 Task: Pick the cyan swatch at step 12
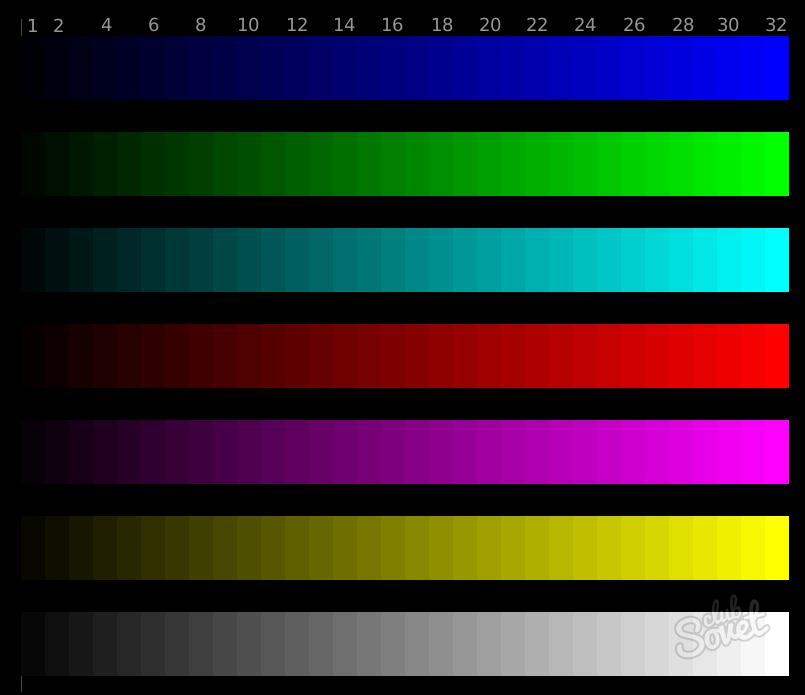coord(297,260)
